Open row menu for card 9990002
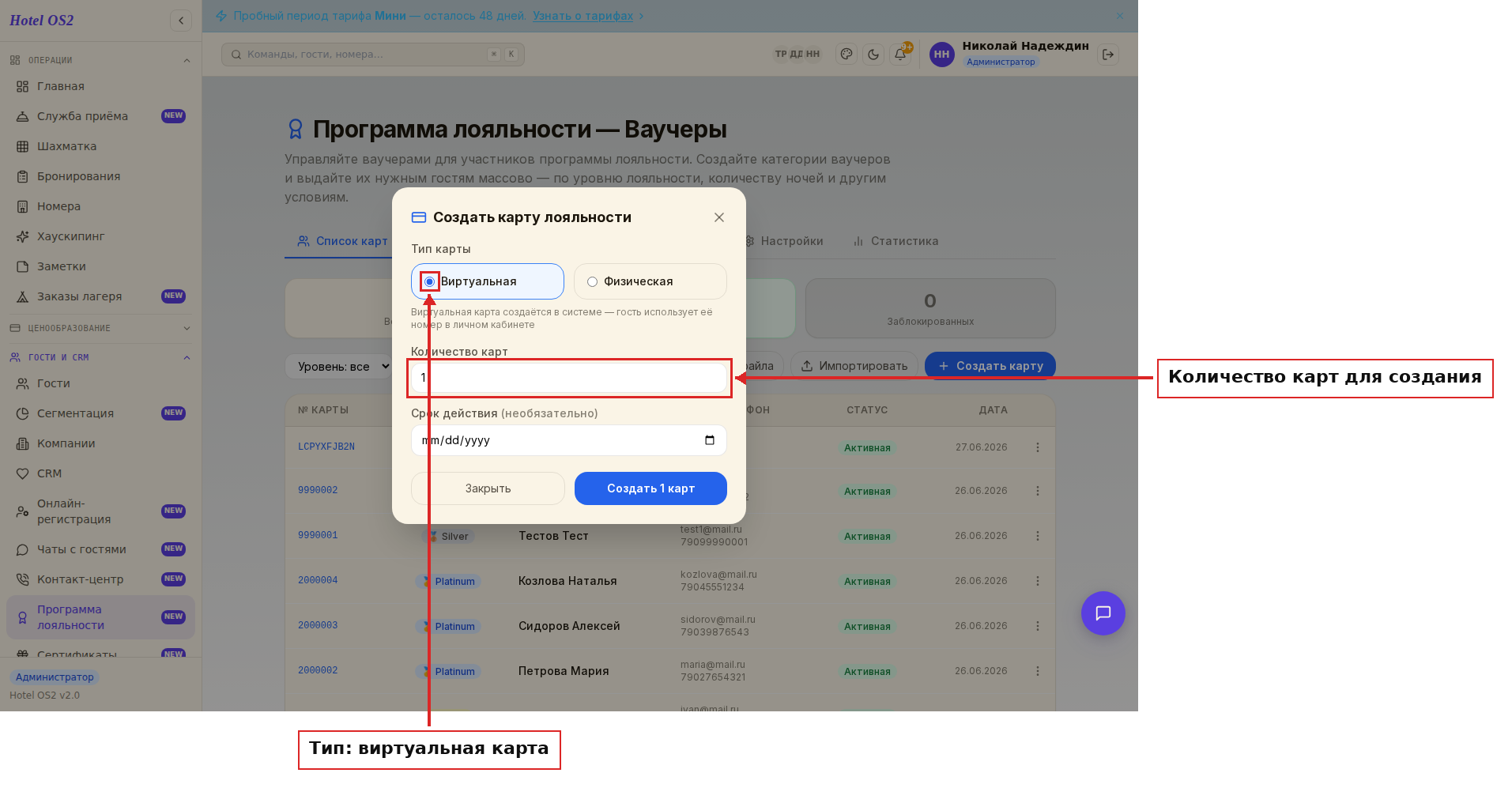 tap(1038, 491)
